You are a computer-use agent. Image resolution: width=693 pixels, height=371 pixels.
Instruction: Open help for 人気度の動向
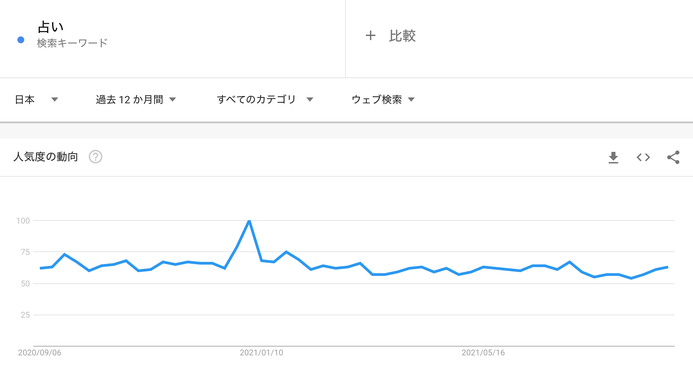tap(95, 157)
